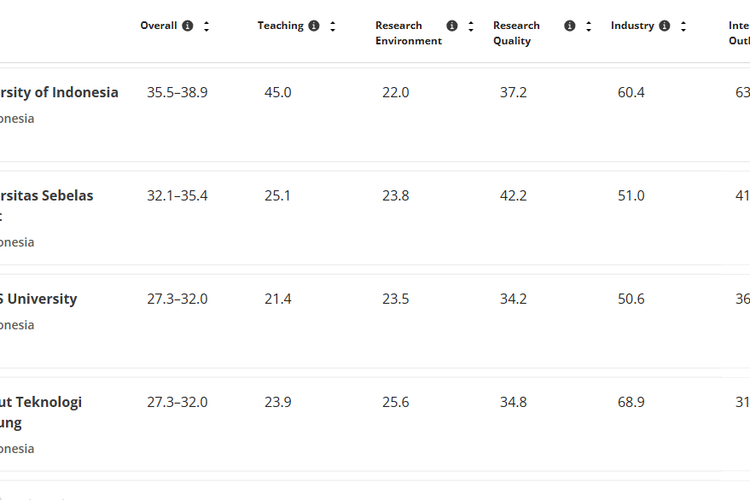The width and height of the screenshot is (750, 500).
Task: Toggle sort order on the Industry column
Action: (683, 26)
